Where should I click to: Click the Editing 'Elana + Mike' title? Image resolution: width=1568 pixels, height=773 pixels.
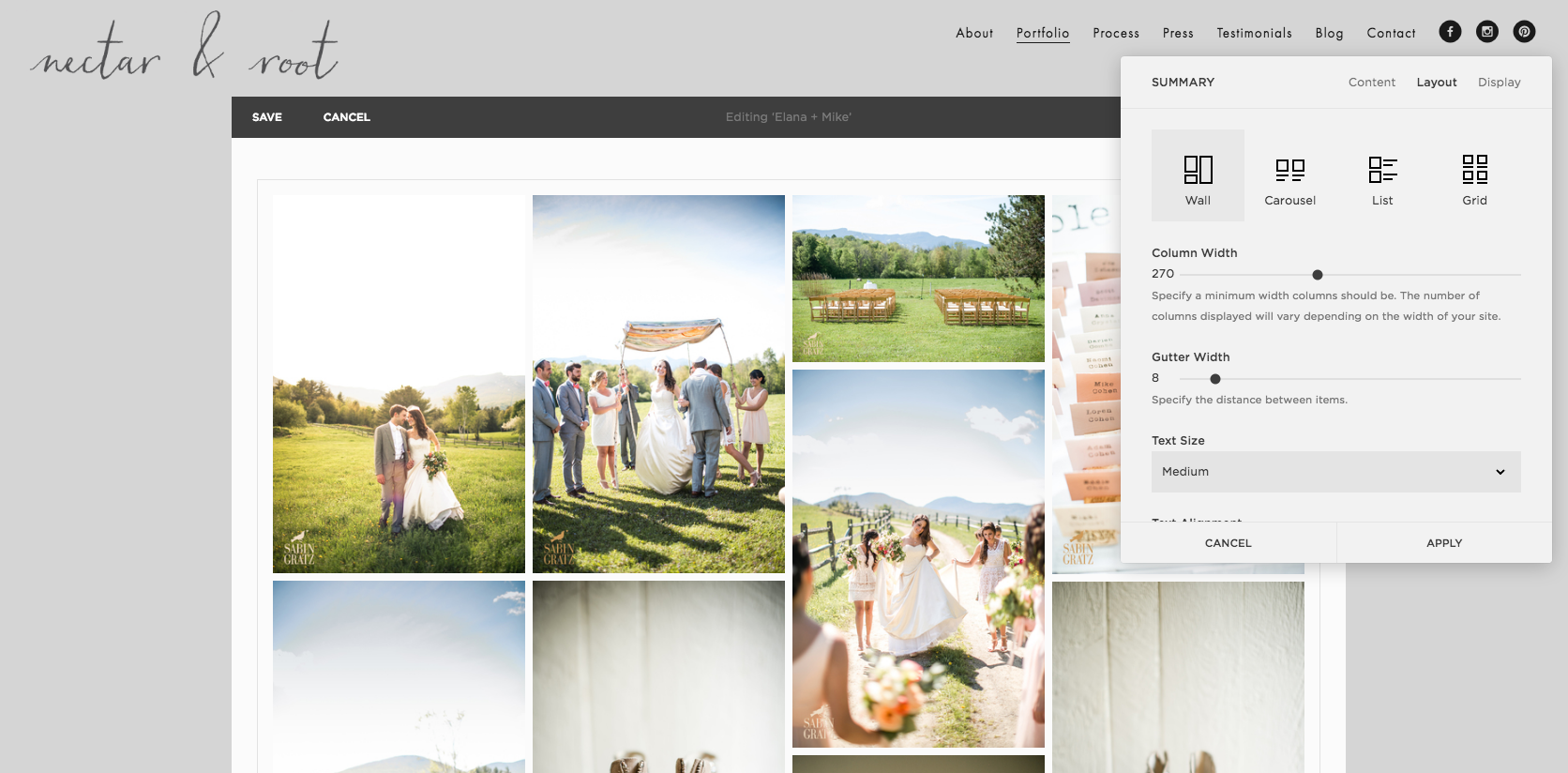pyautogui.click(x=788, y=117)
